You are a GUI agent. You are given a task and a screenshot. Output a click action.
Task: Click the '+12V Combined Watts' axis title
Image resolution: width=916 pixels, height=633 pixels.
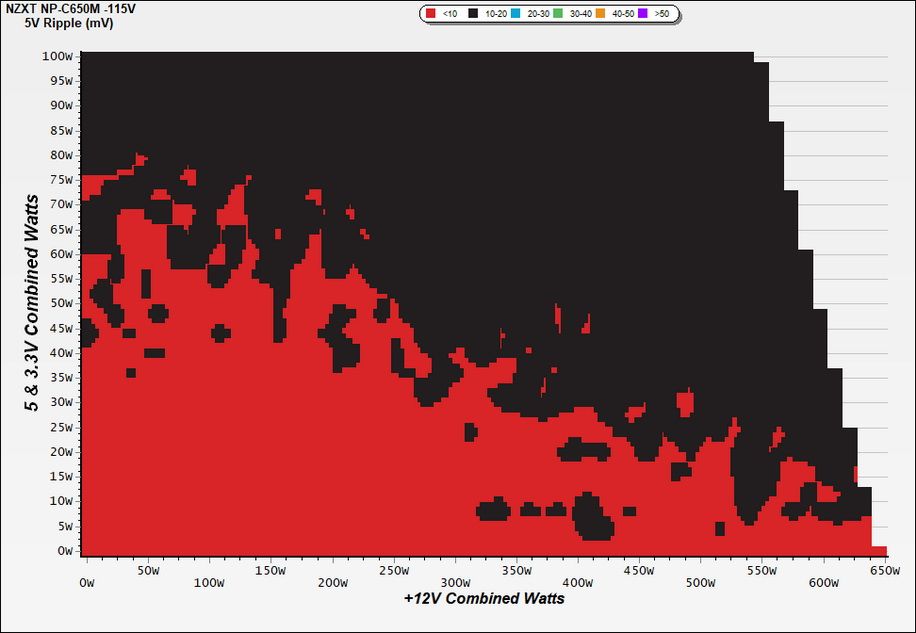484,599
